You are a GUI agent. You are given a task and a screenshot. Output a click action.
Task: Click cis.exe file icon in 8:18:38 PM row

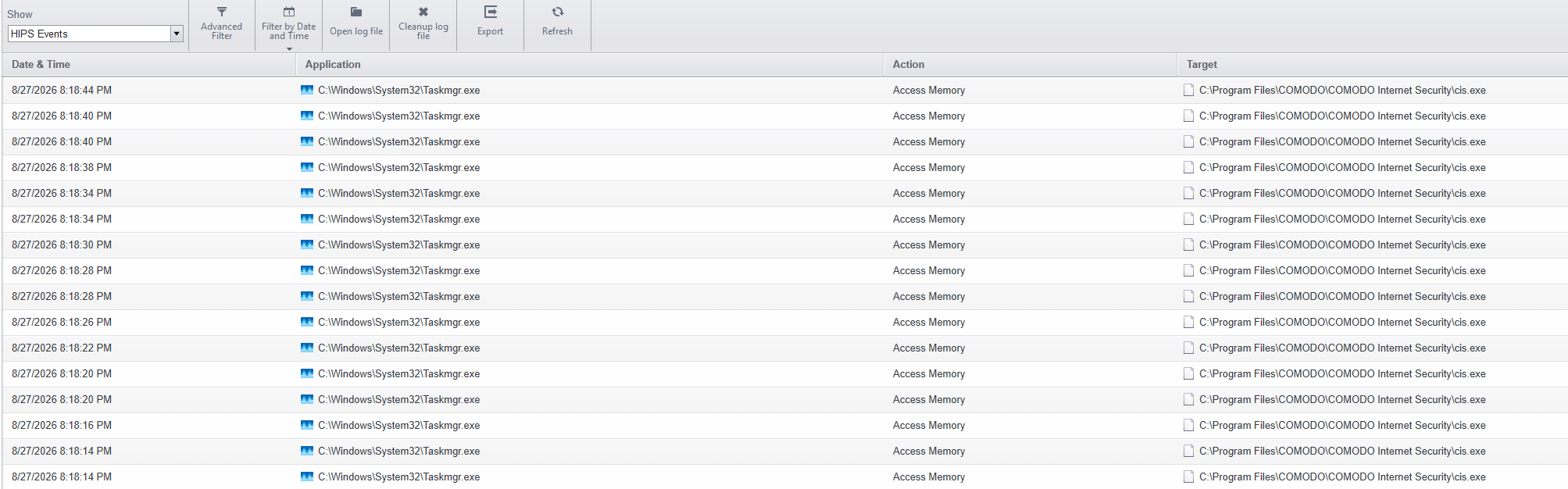point(1188,167)
